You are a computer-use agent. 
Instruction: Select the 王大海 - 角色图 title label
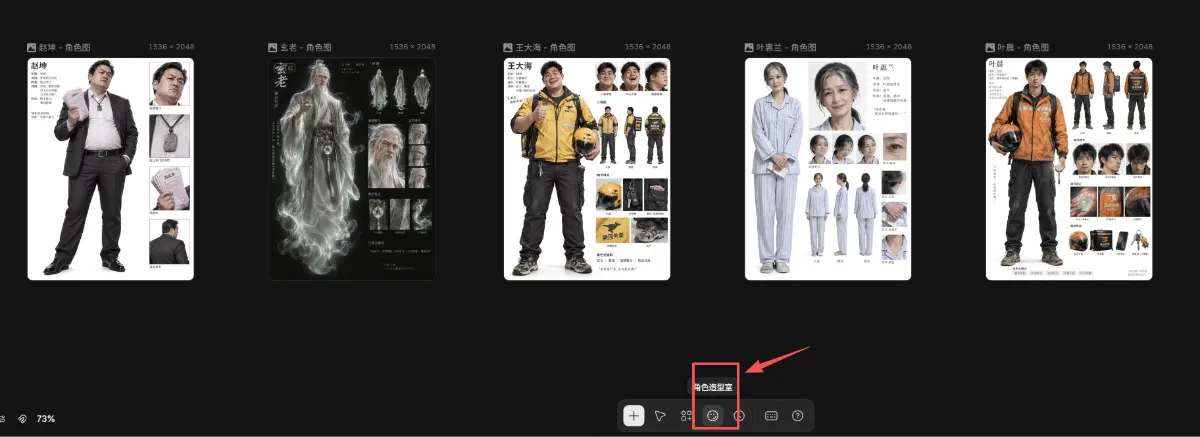pos(543,47)
